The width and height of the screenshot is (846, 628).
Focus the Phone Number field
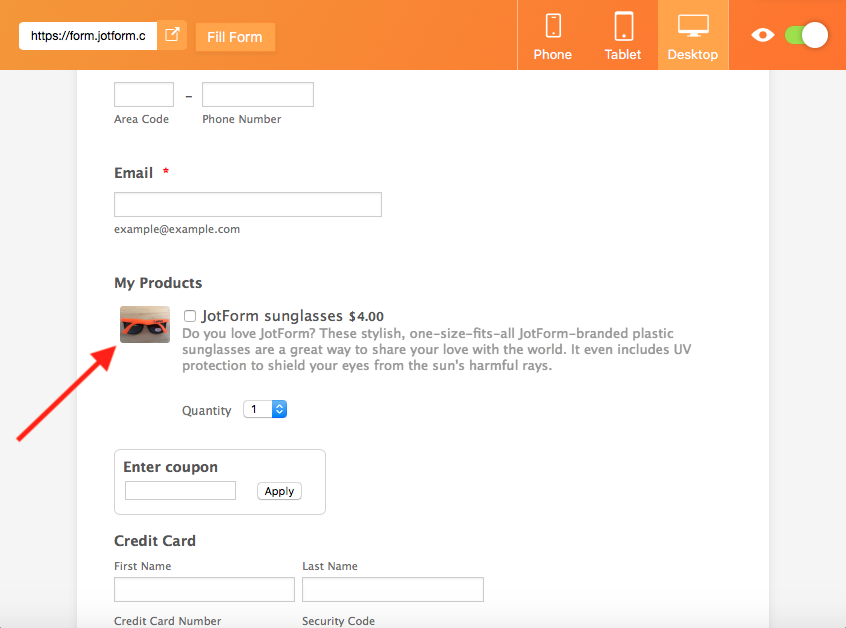(258, 94)
